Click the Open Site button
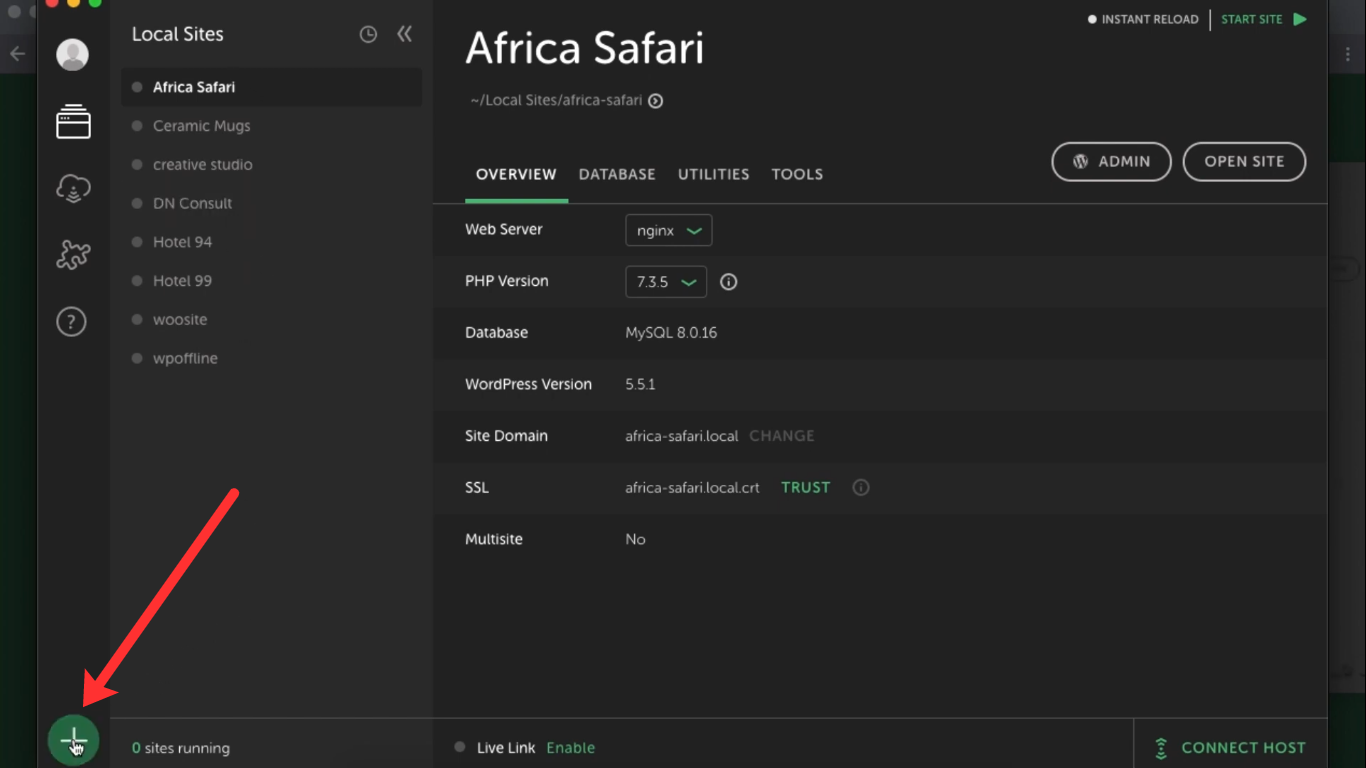The width and height of the screenshot is (1366, 768). click(x=1244, y=162)
